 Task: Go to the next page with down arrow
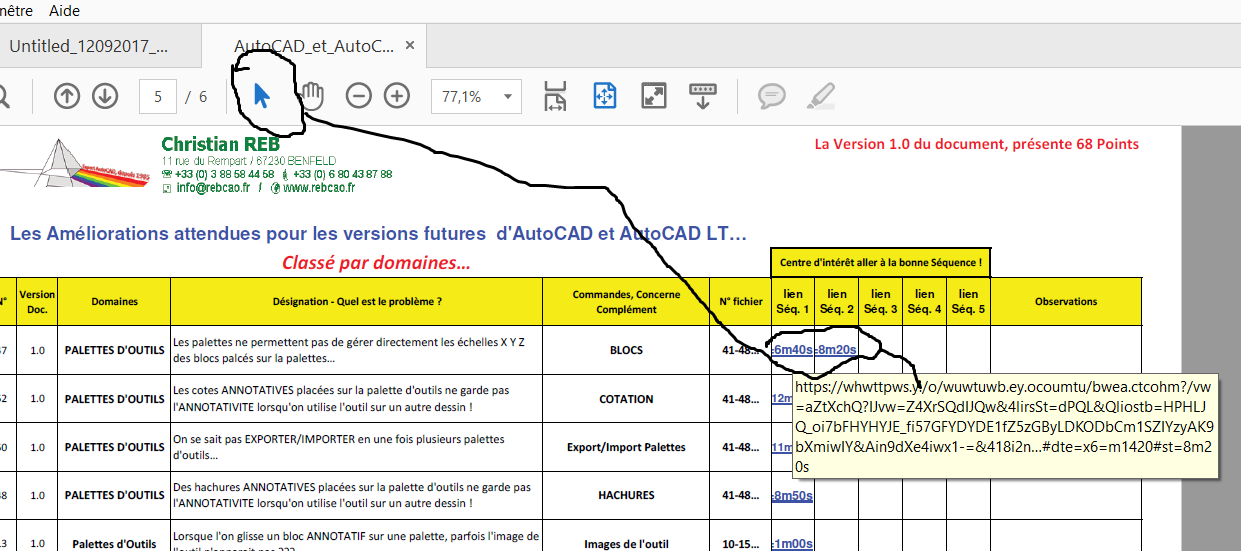(x=105, y=96)
